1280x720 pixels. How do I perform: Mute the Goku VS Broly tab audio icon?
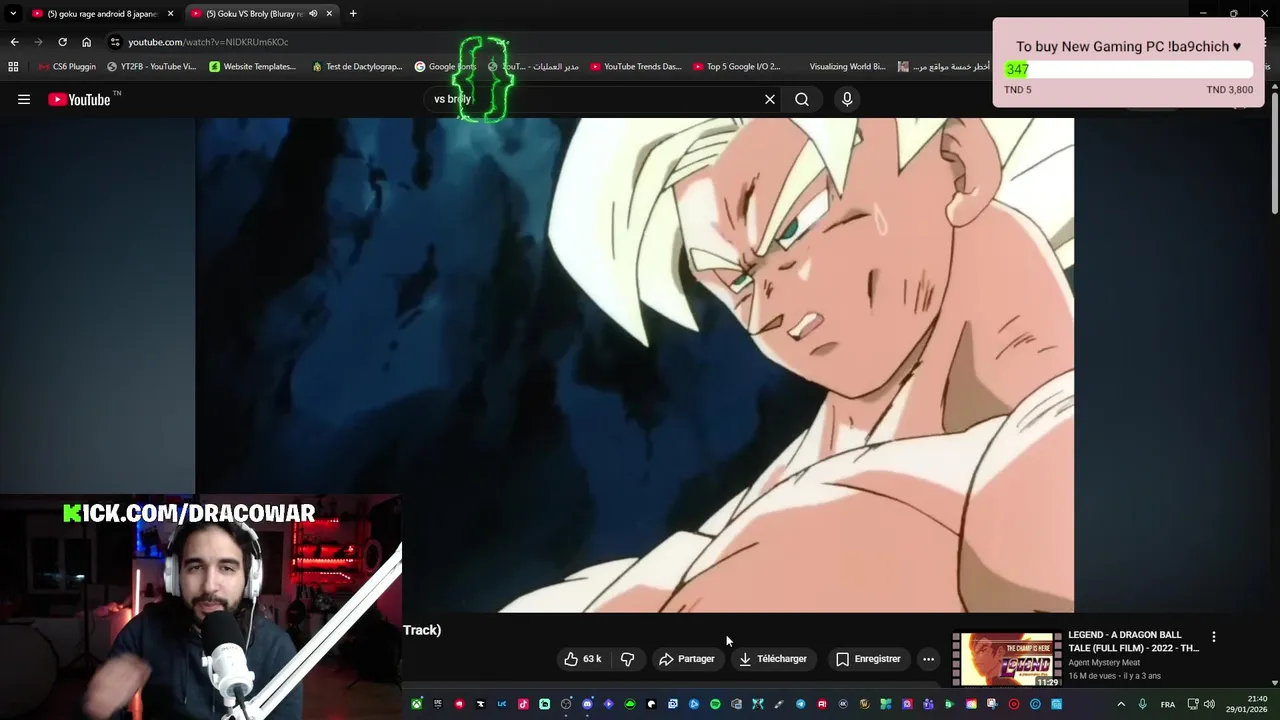coord(313,14)
